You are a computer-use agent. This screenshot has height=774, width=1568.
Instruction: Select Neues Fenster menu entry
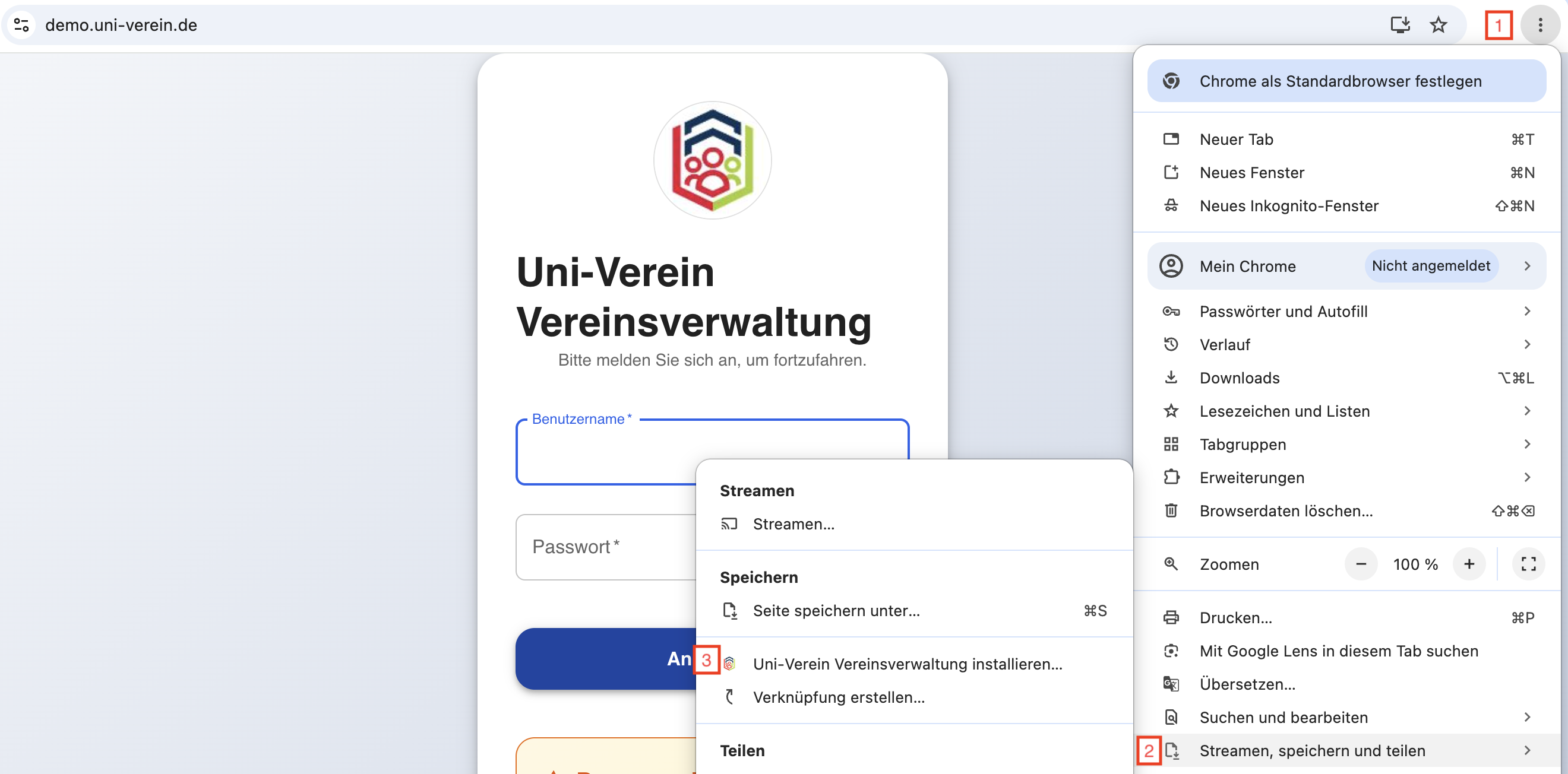click(1346, 172)
